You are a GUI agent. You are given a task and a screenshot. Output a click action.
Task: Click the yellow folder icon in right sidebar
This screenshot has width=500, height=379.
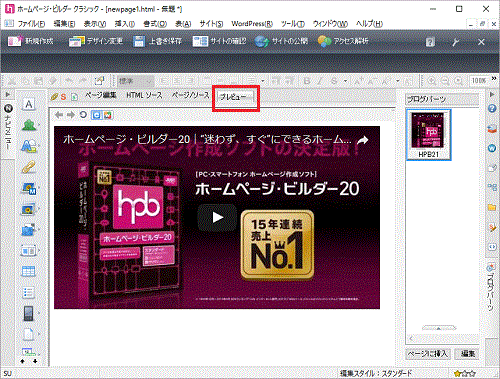coord(492,207)
